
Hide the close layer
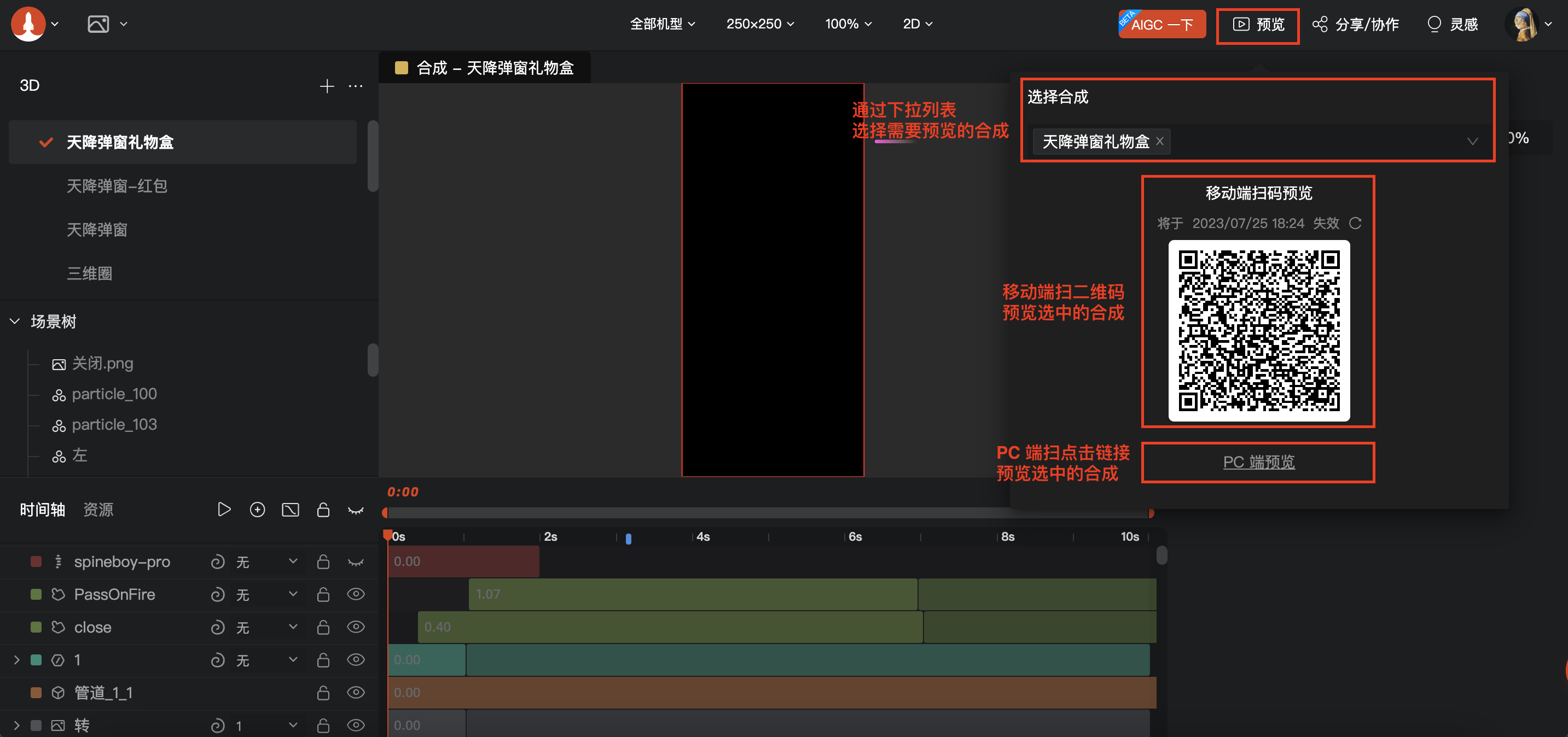click(x=356, y=627)
